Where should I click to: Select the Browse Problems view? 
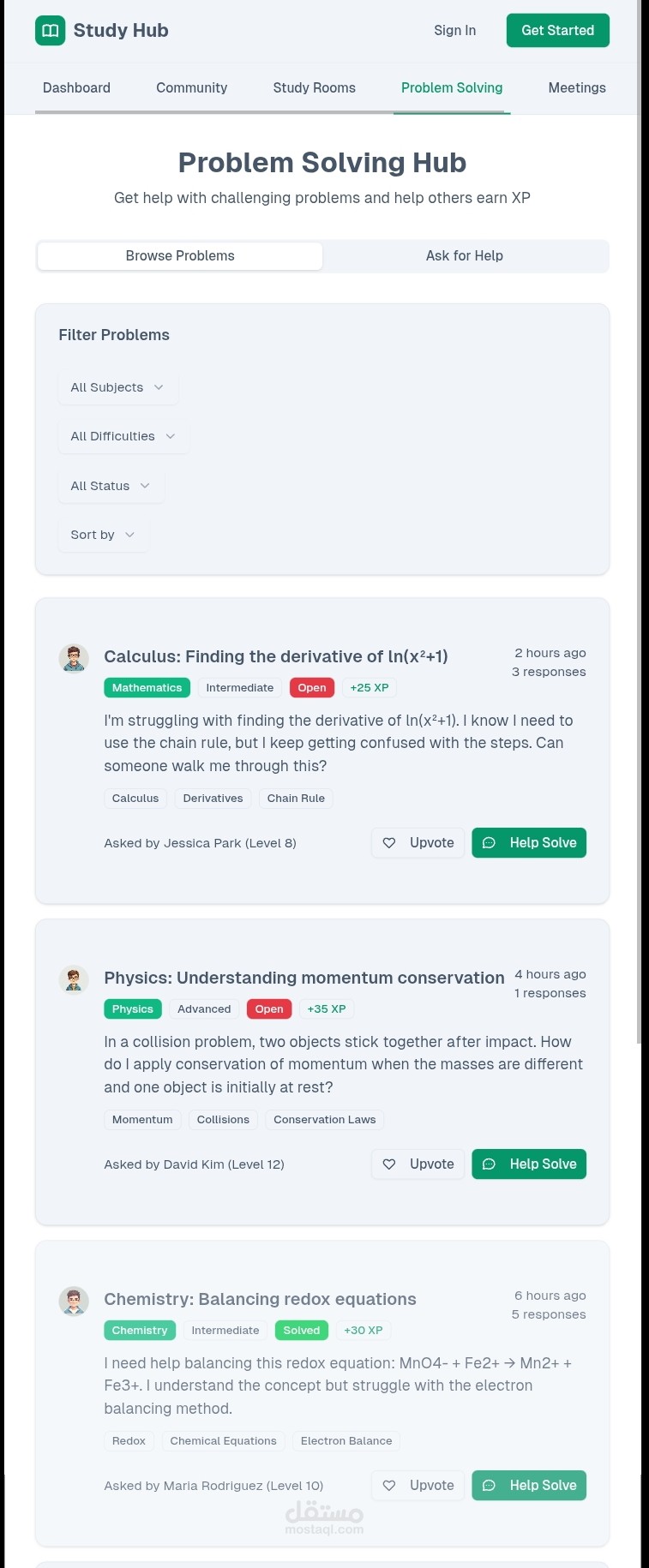pyautogui.click(x=180, y=256)
